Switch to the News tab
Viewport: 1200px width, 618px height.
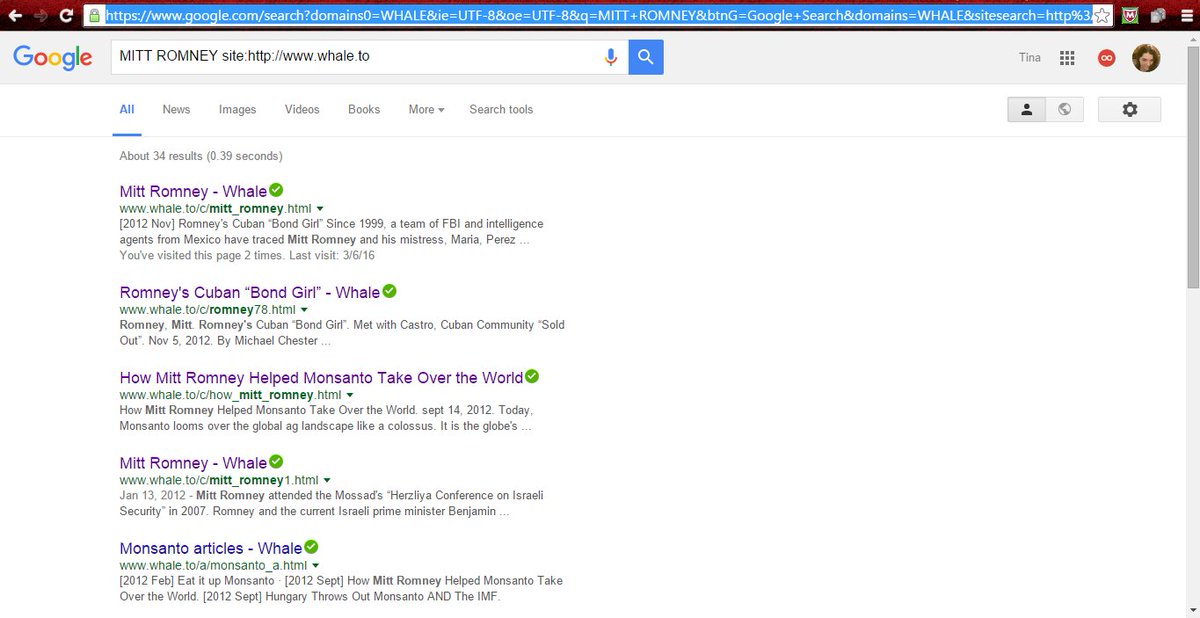click(x=176, y=109)
